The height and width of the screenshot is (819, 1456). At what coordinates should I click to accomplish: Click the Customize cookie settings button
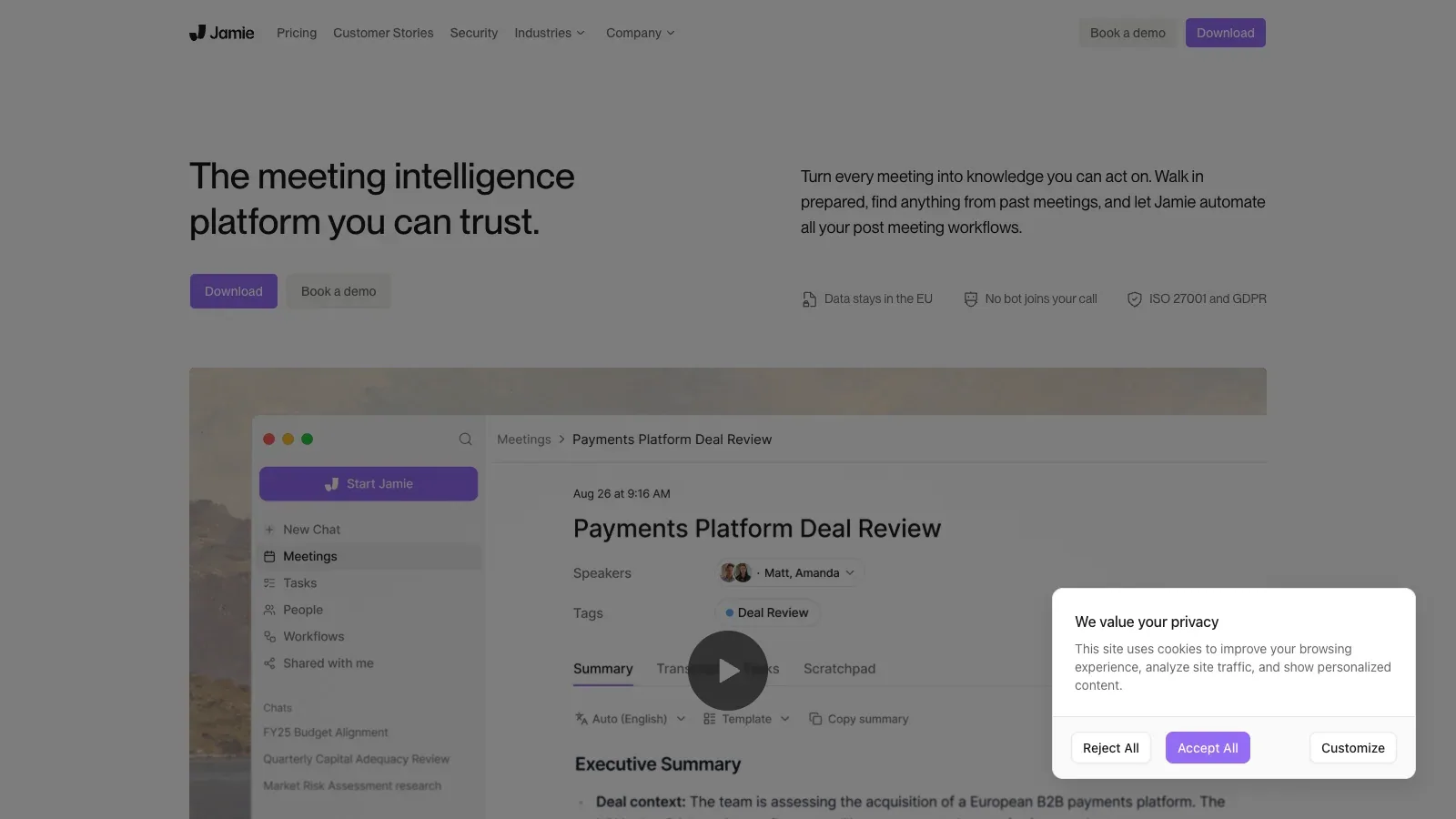tap(1353, 748)
